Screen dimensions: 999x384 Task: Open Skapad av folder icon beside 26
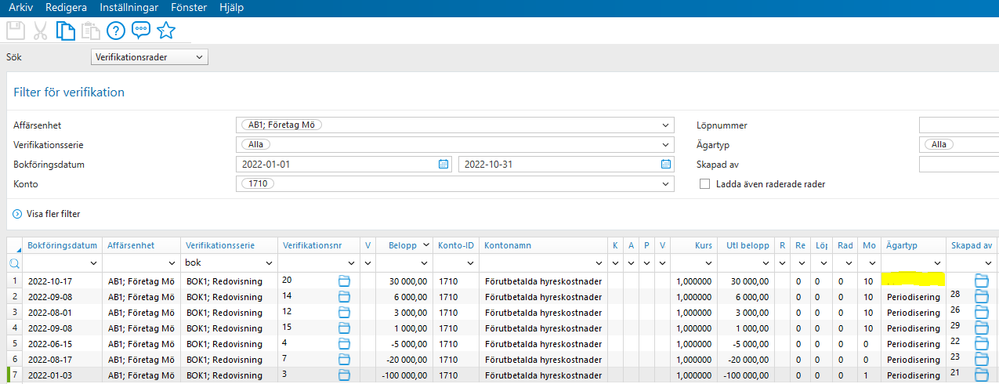(x=981, y=312)
